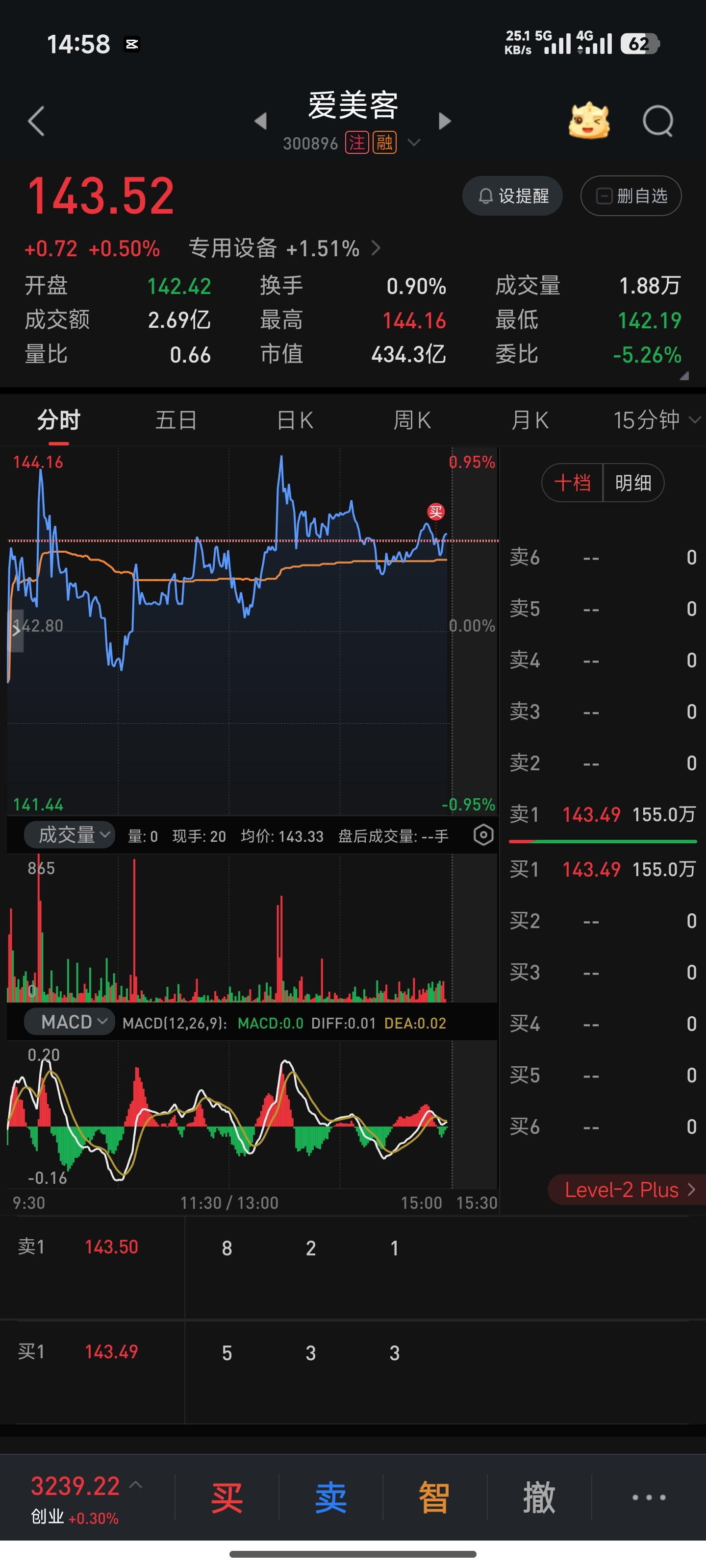Tap the 撤 cancel order button
The image size is (706, 1568).
click(539, 1497)
